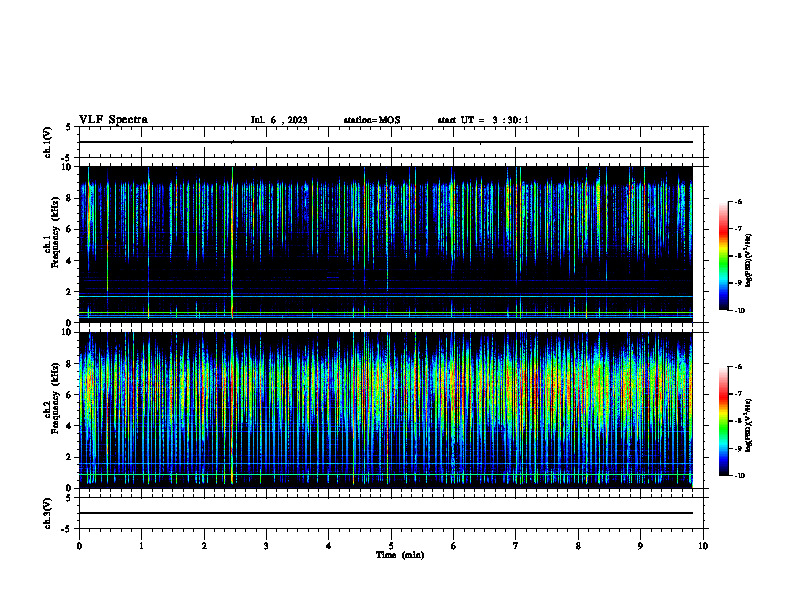Click the "VLF Spectra" plot title
The image size is (792, 612).
point(113,120)
